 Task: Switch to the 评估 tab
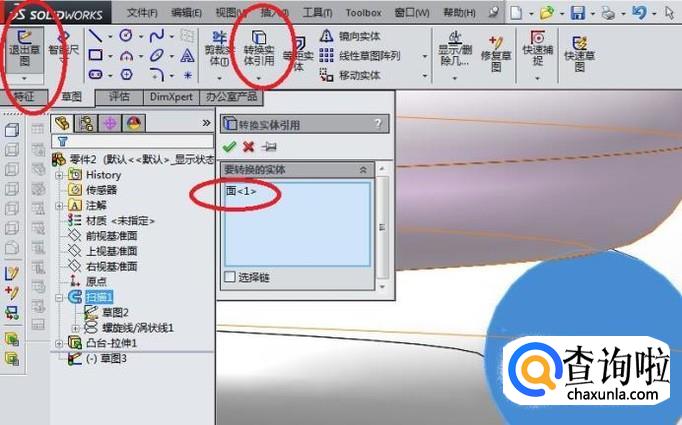click(119, 97)
